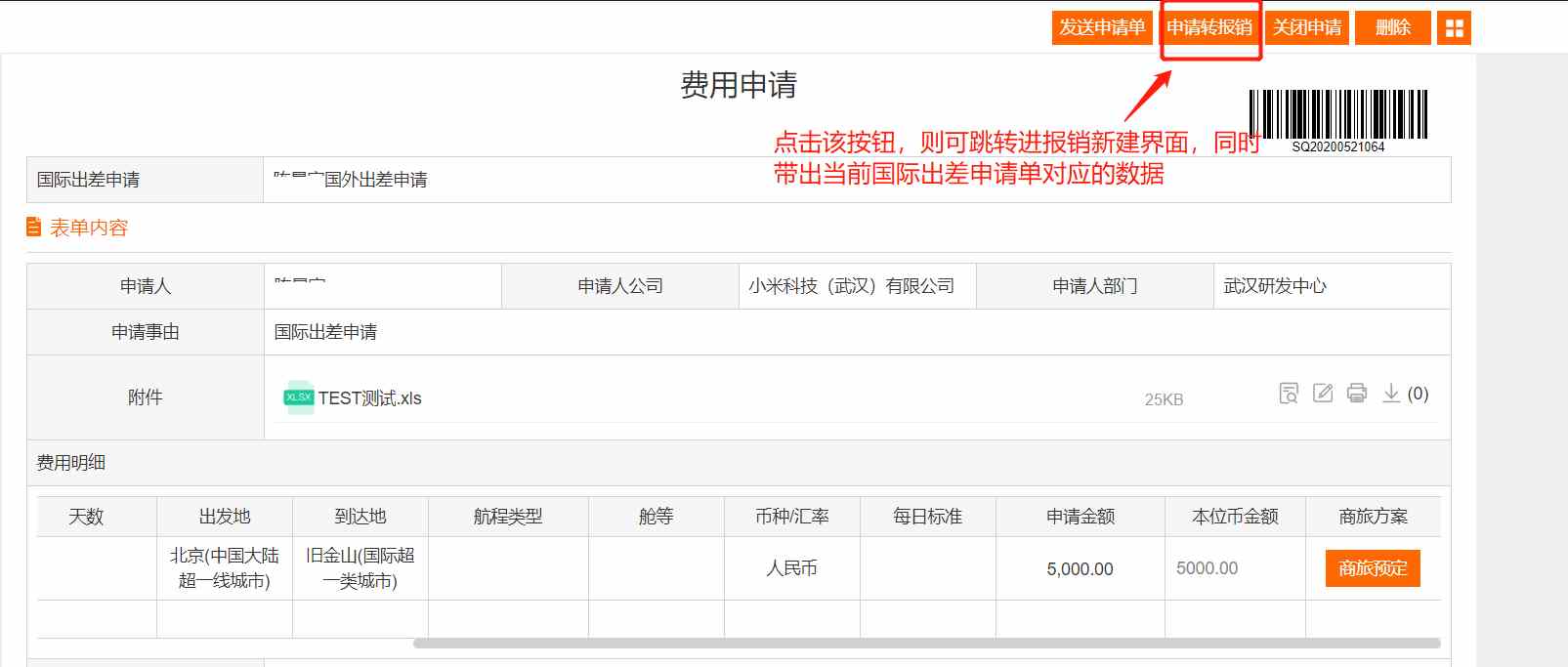Click the 人民币 currency cell
The image size is (1568, 667).
(792, 568)
